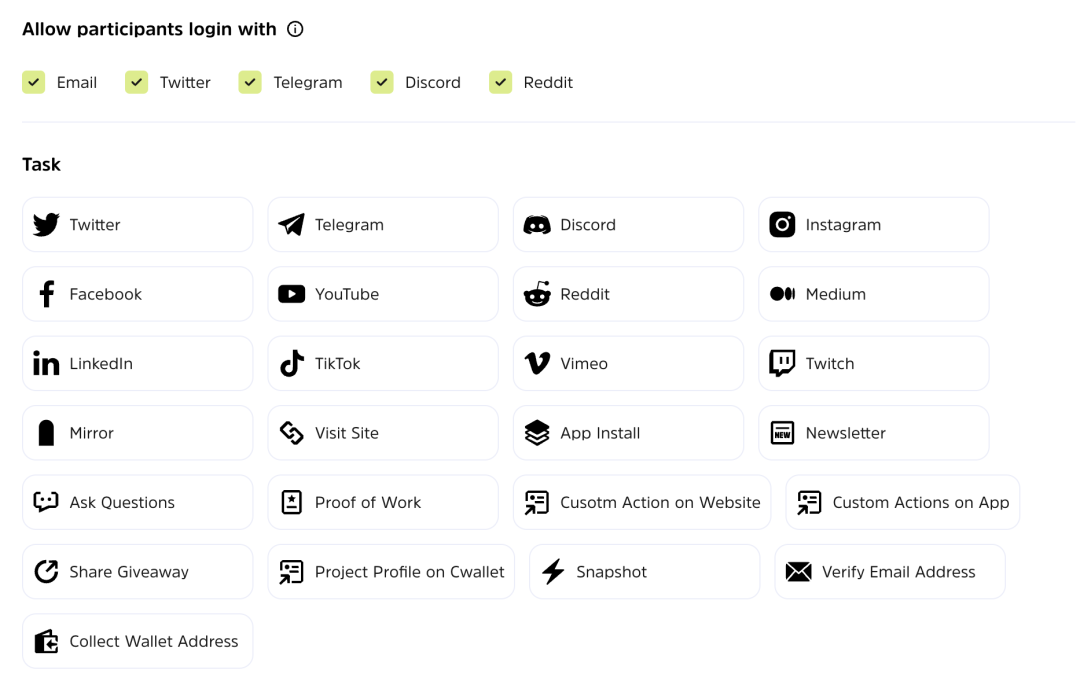Uncheck the Discord login option
This screenshot has width=1080, height=685.
382,82
